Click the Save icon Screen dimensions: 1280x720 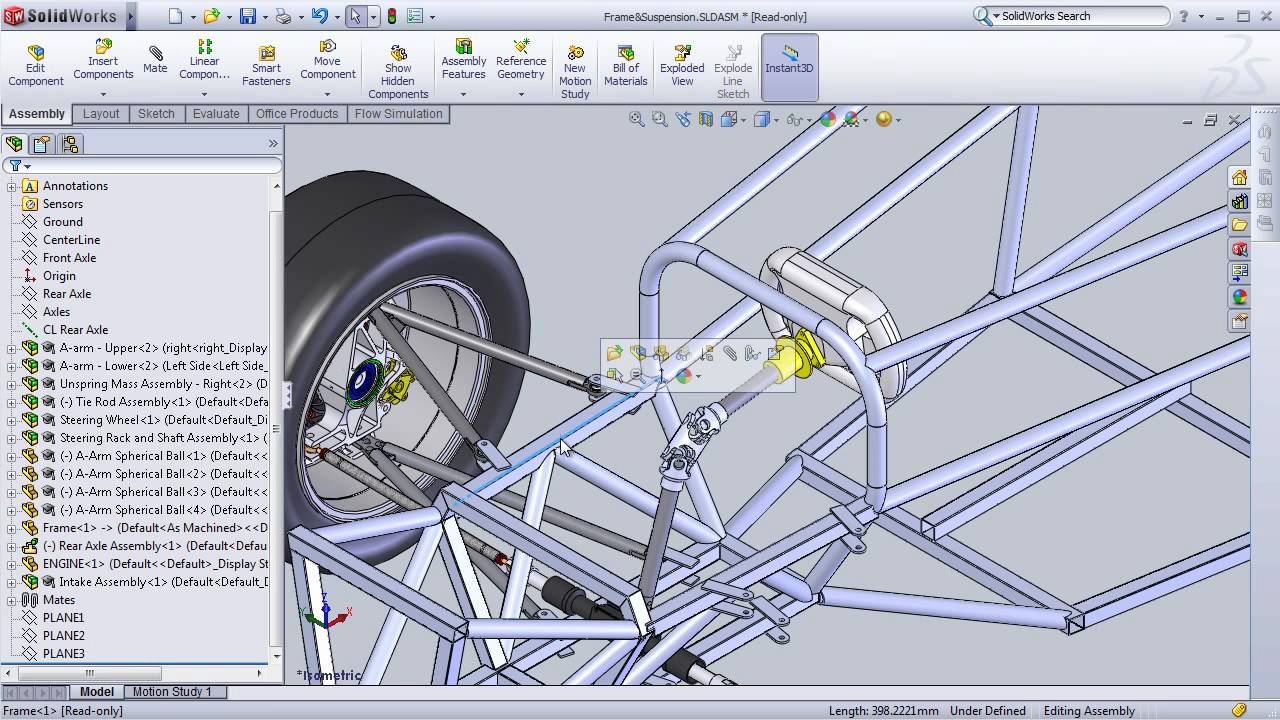point(247,16)
